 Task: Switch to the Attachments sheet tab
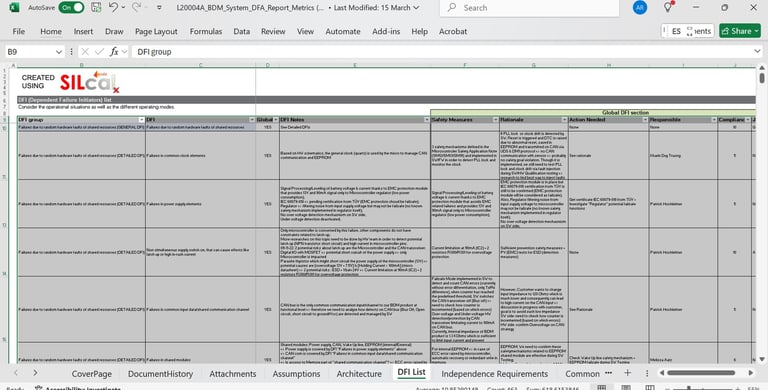(233, 374)
